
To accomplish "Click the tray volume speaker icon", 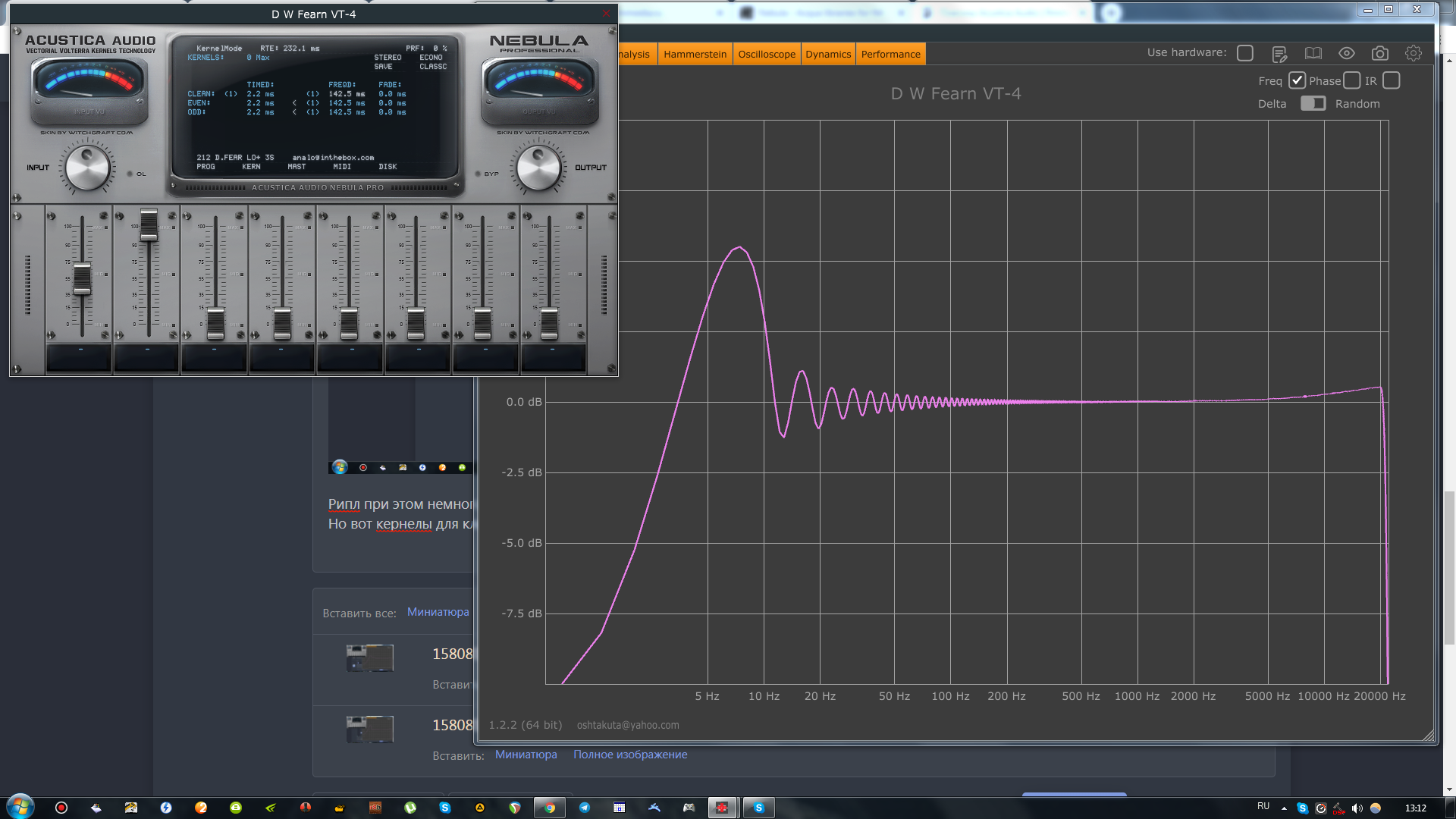I will (x=1357, y=808).
